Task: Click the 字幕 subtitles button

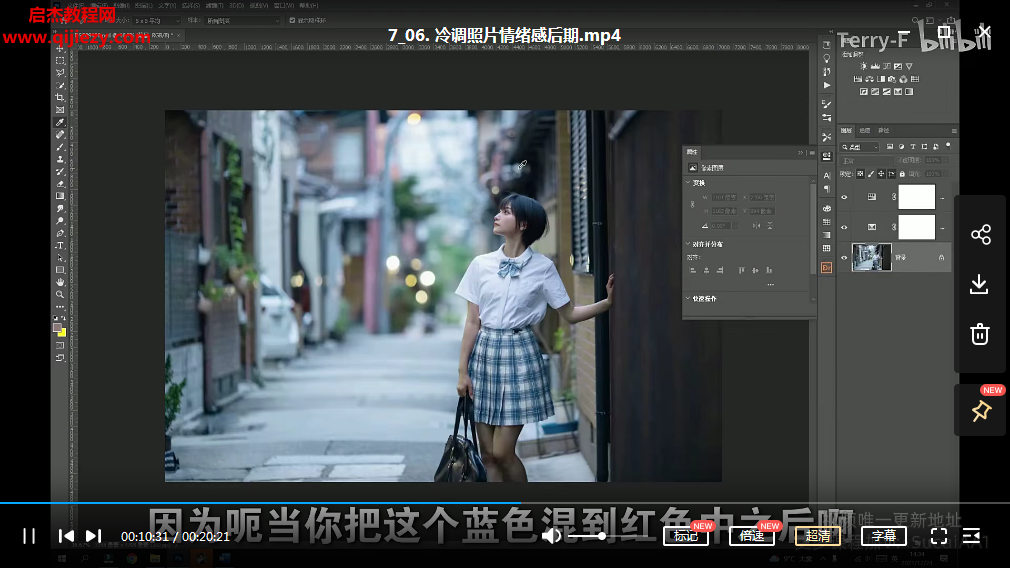Action: point(884,536)
